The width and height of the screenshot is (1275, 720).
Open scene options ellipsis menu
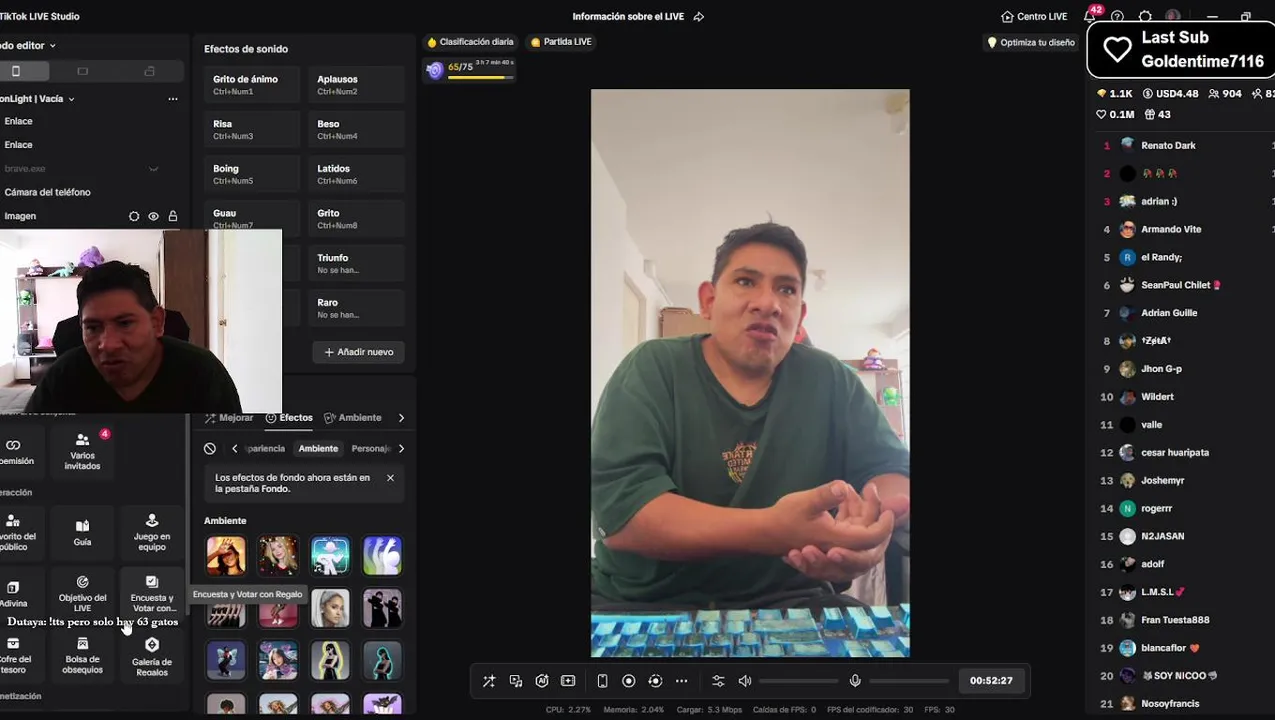173,99
